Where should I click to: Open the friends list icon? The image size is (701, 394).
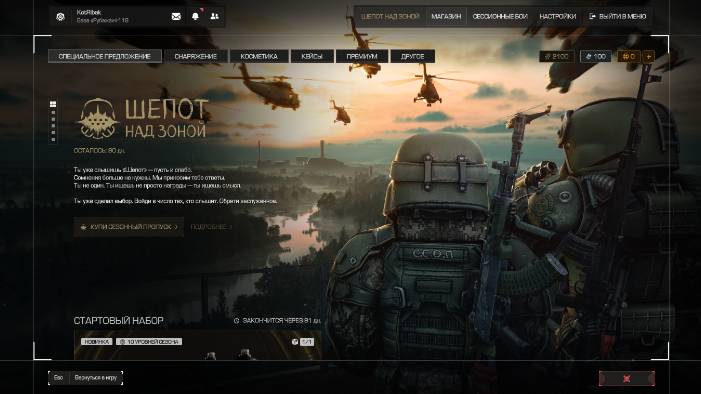click(215, 17)
